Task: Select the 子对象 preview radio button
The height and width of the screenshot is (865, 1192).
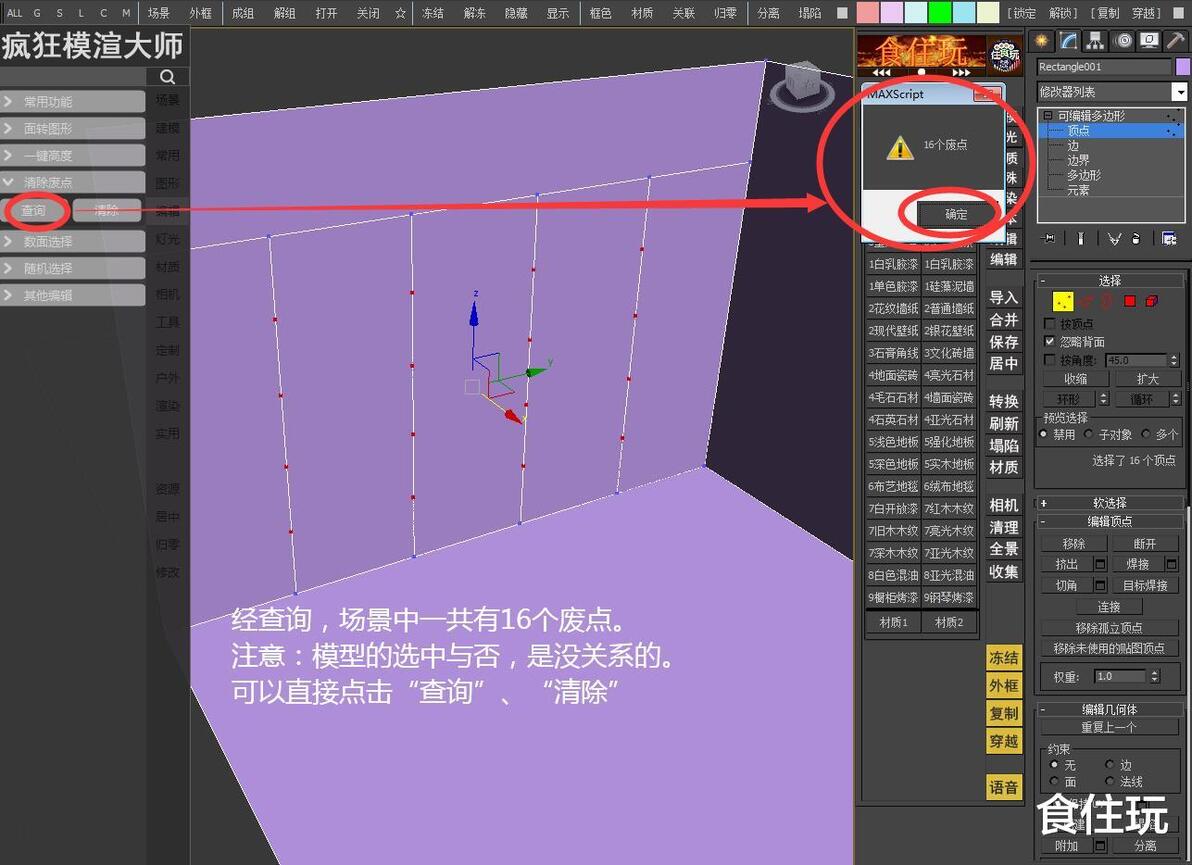Action: click(1089, 434)
